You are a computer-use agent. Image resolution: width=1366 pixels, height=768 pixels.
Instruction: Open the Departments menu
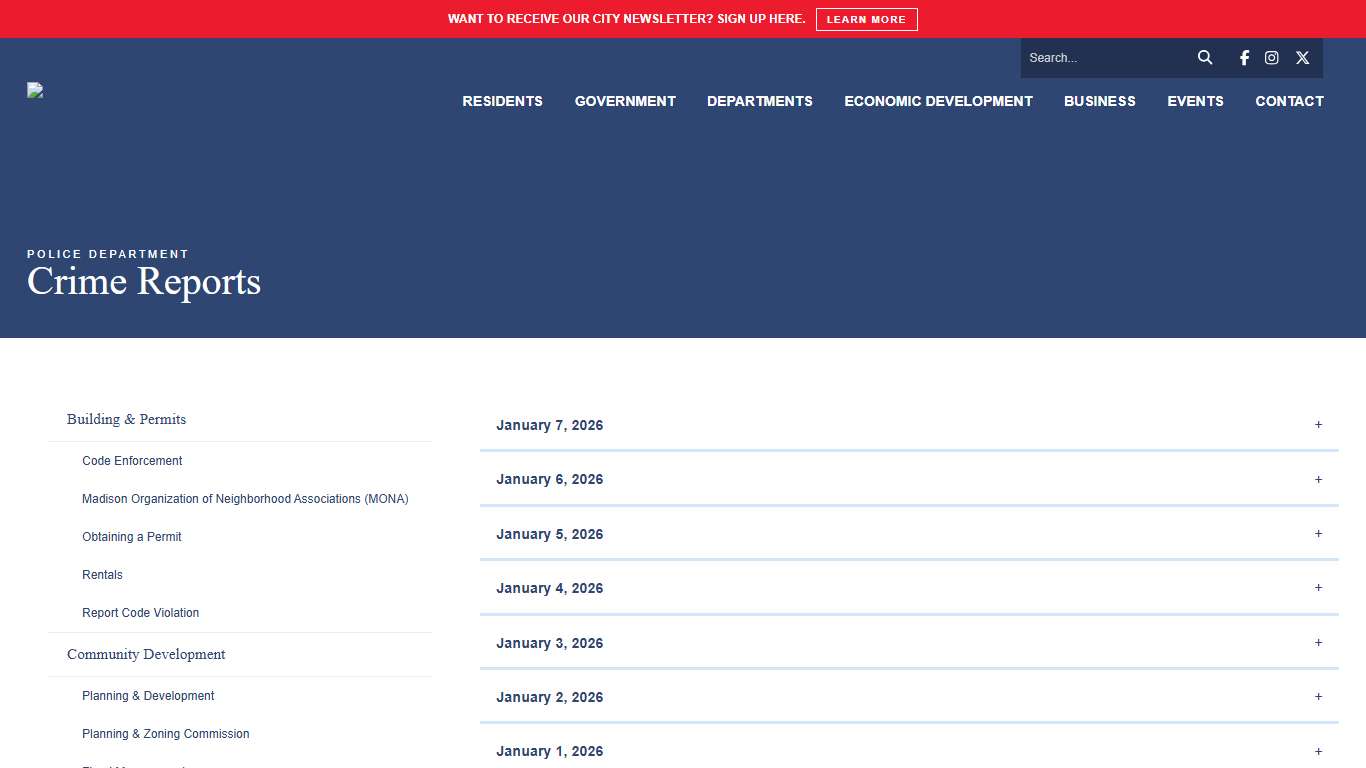click(759, 101)
